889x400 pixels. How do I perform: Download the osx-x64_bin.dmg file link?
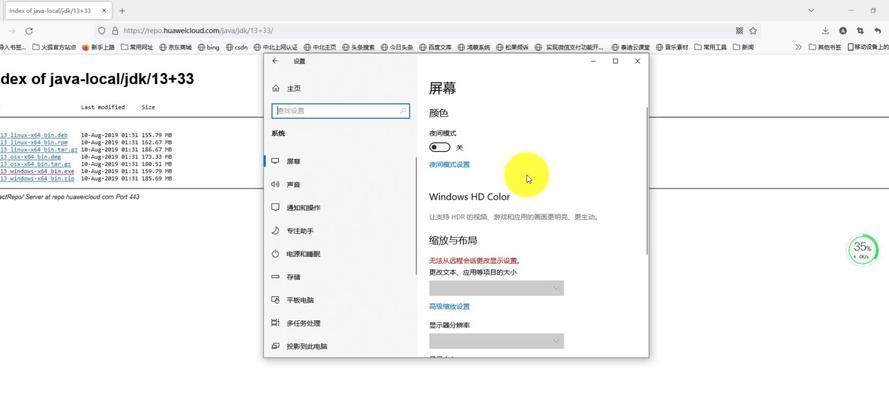pos(31,157)
